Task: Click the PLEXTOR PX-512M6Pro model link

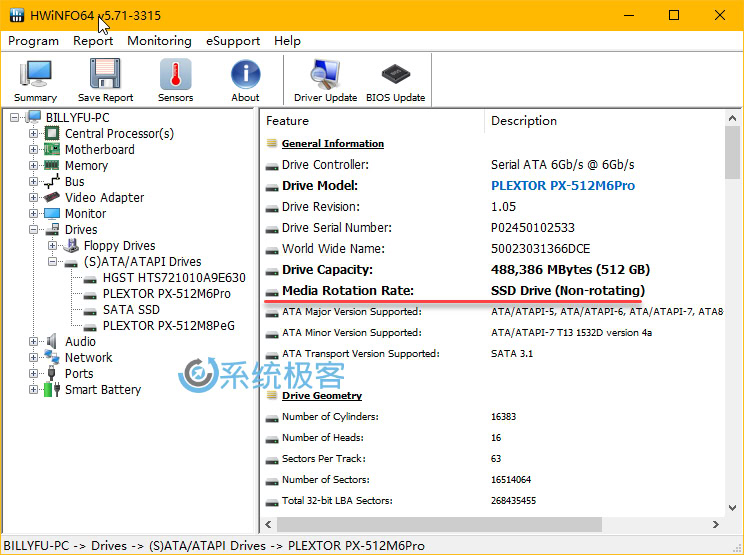Action: point(563,185)
